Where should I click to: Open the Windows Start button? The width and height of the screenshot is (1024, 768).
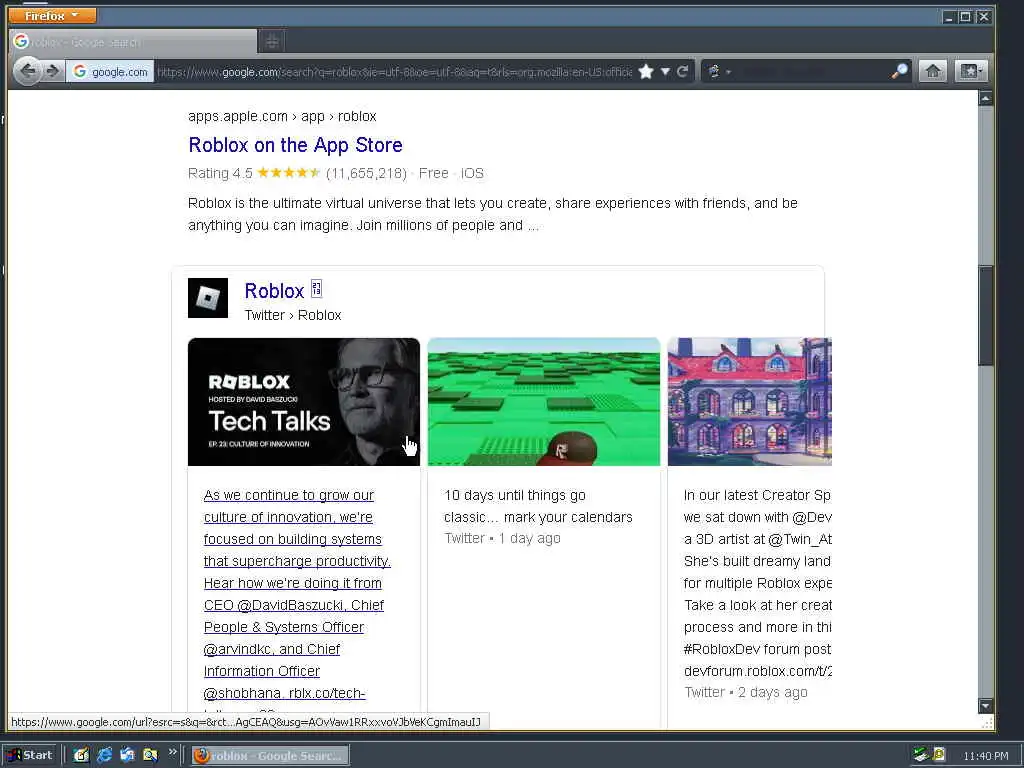(x=30, y=755)
